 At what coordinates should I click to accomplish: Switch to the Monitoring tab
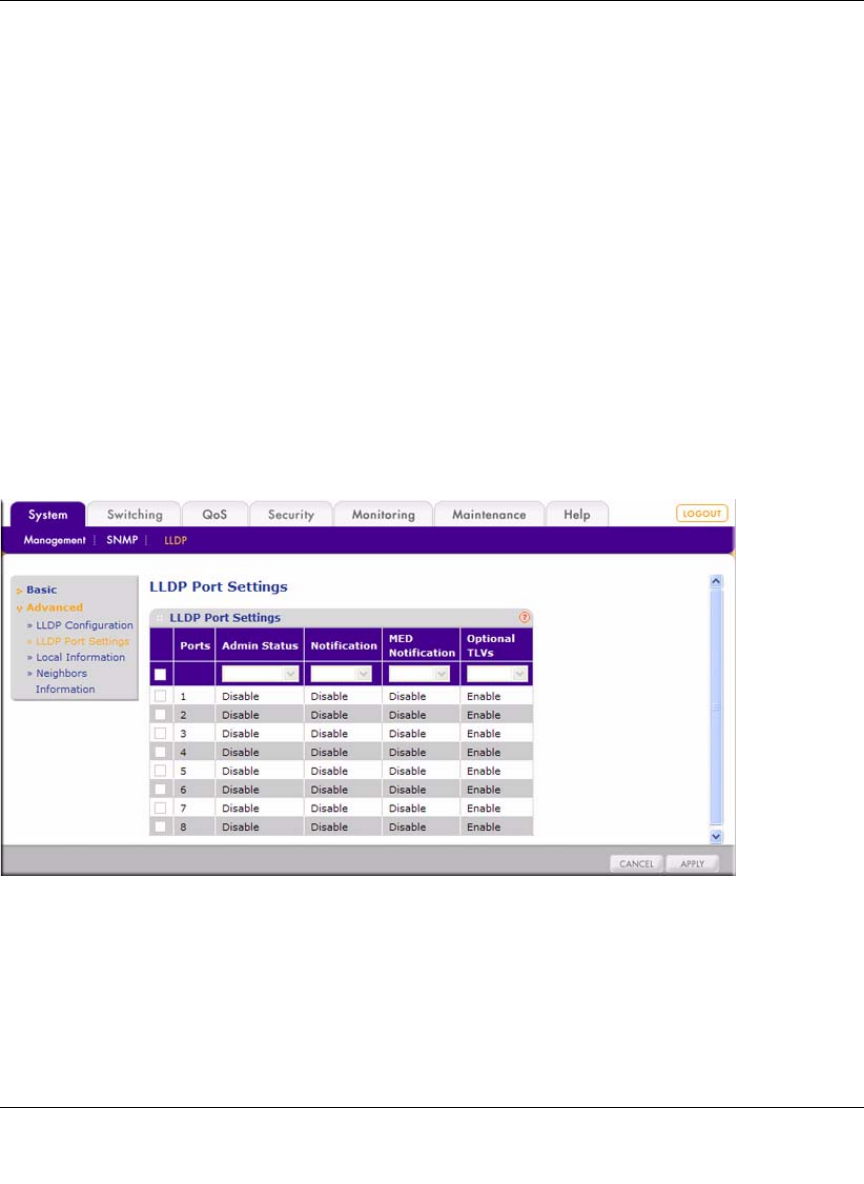click(383, 514)
